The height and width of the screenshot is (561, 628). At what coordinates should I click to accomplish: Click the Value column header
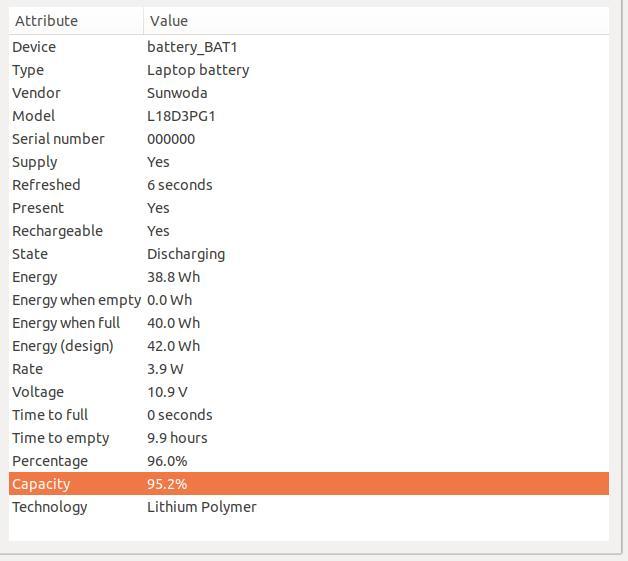376,21
